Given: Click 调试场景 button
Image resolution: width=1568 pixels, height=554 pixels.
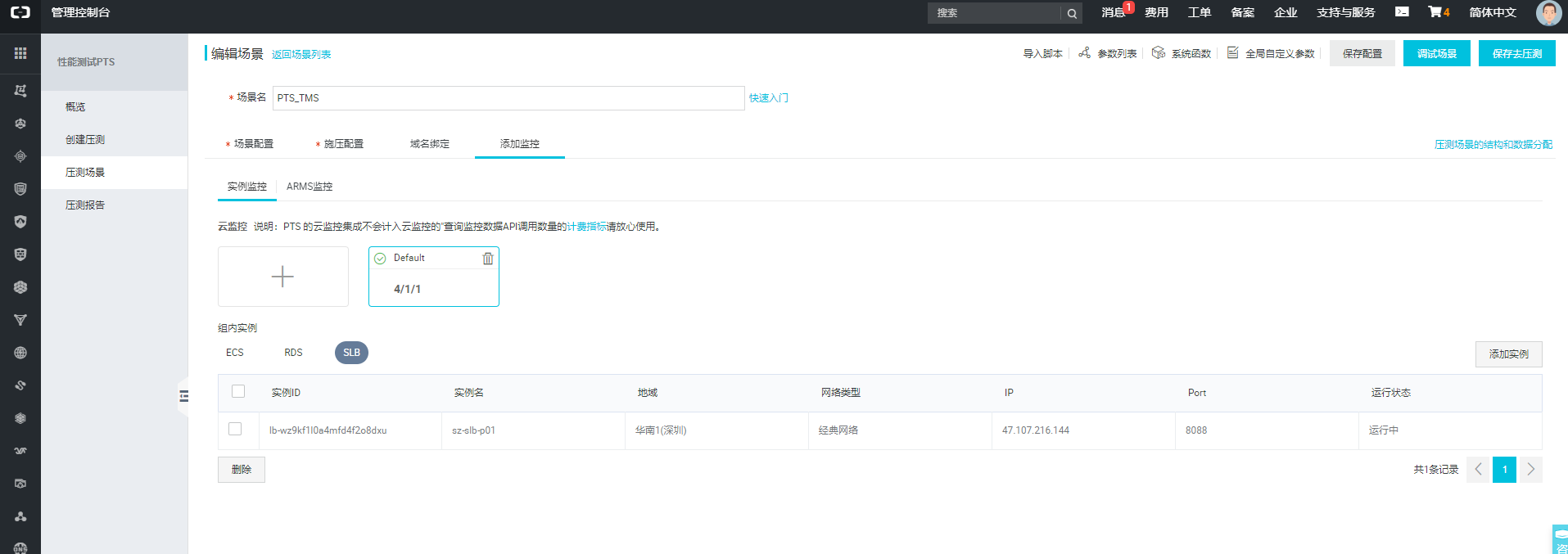Looking at the screenshot, I should (x=1437, y=53).
